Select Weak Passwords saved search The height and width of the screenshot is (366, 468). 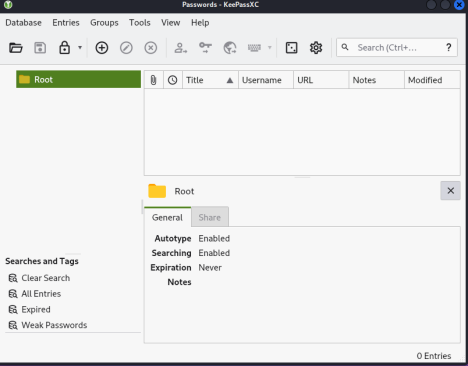coord(54,325)
